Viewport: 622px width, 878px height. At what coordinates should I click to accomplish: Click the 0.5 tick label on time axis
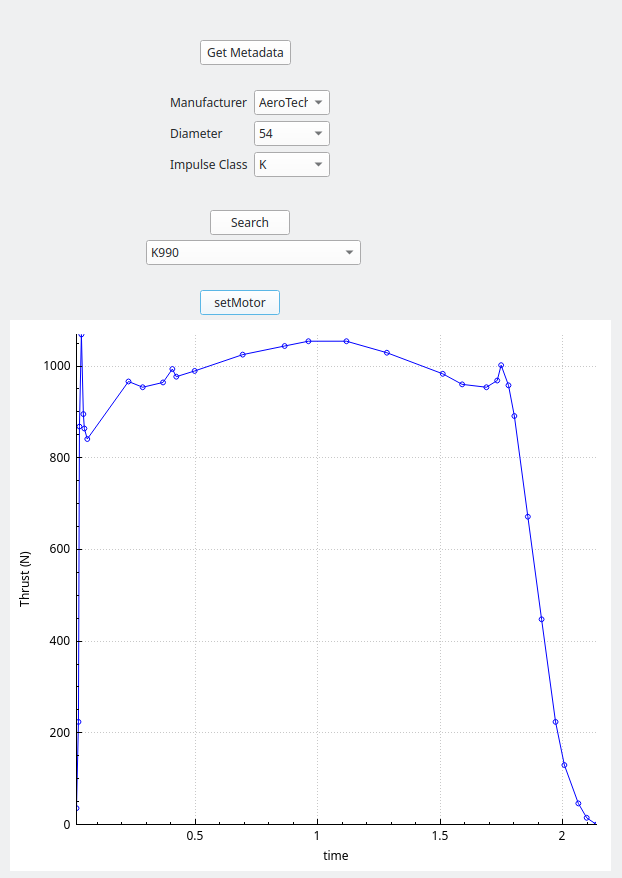[x=195, y=836]
